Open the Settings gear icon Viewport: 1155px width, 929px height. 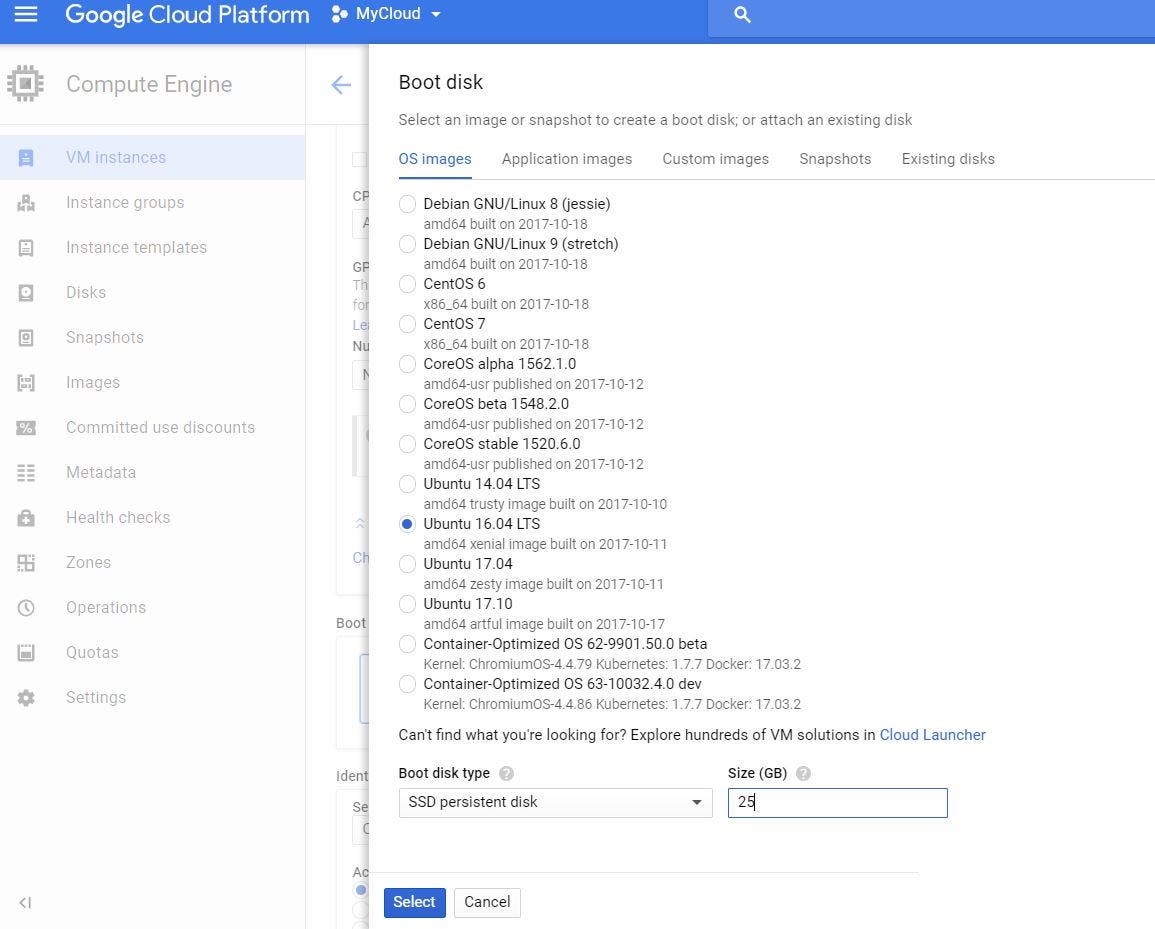pos(26,697)
